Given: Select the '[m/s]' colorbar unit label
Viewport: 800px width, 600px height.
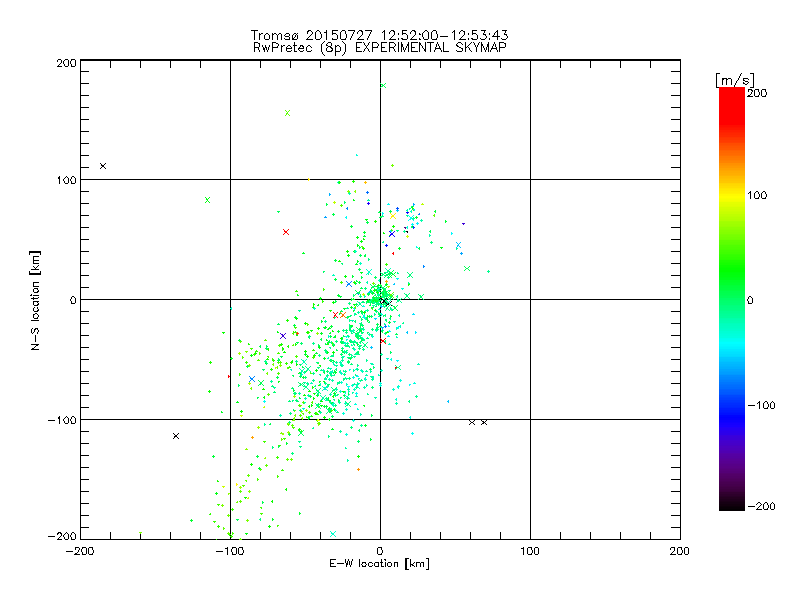Looking at the screenshot, I should pyautogui.click(x=735, y=80).
